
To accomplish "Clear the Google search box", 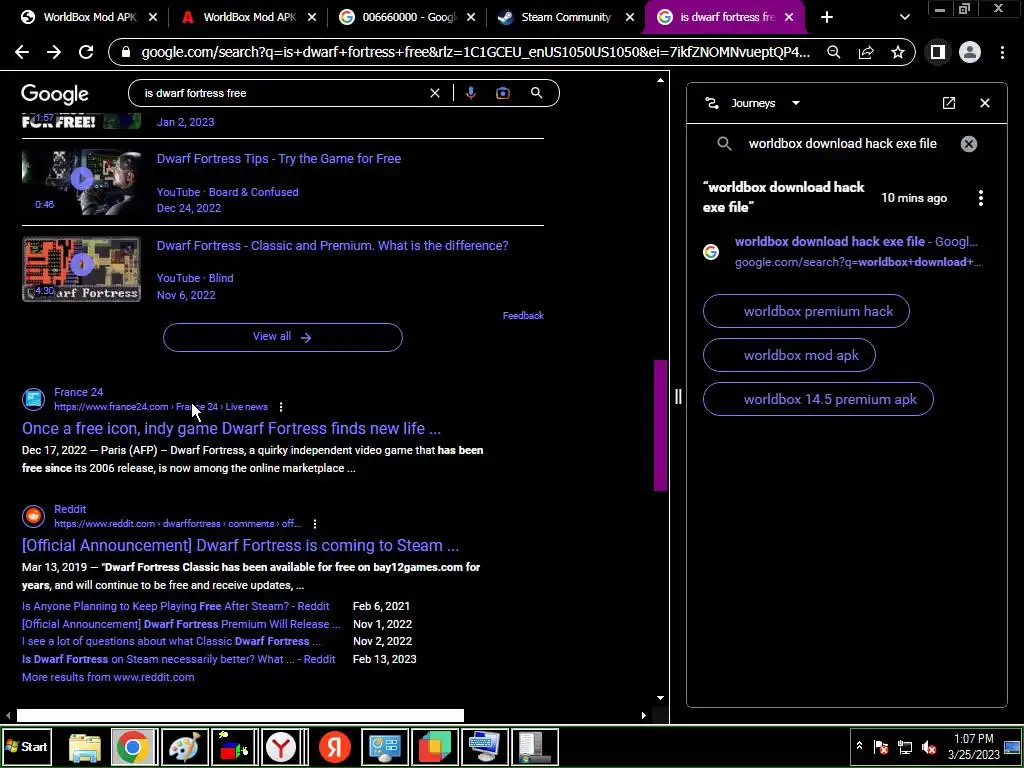I will 435,93.
